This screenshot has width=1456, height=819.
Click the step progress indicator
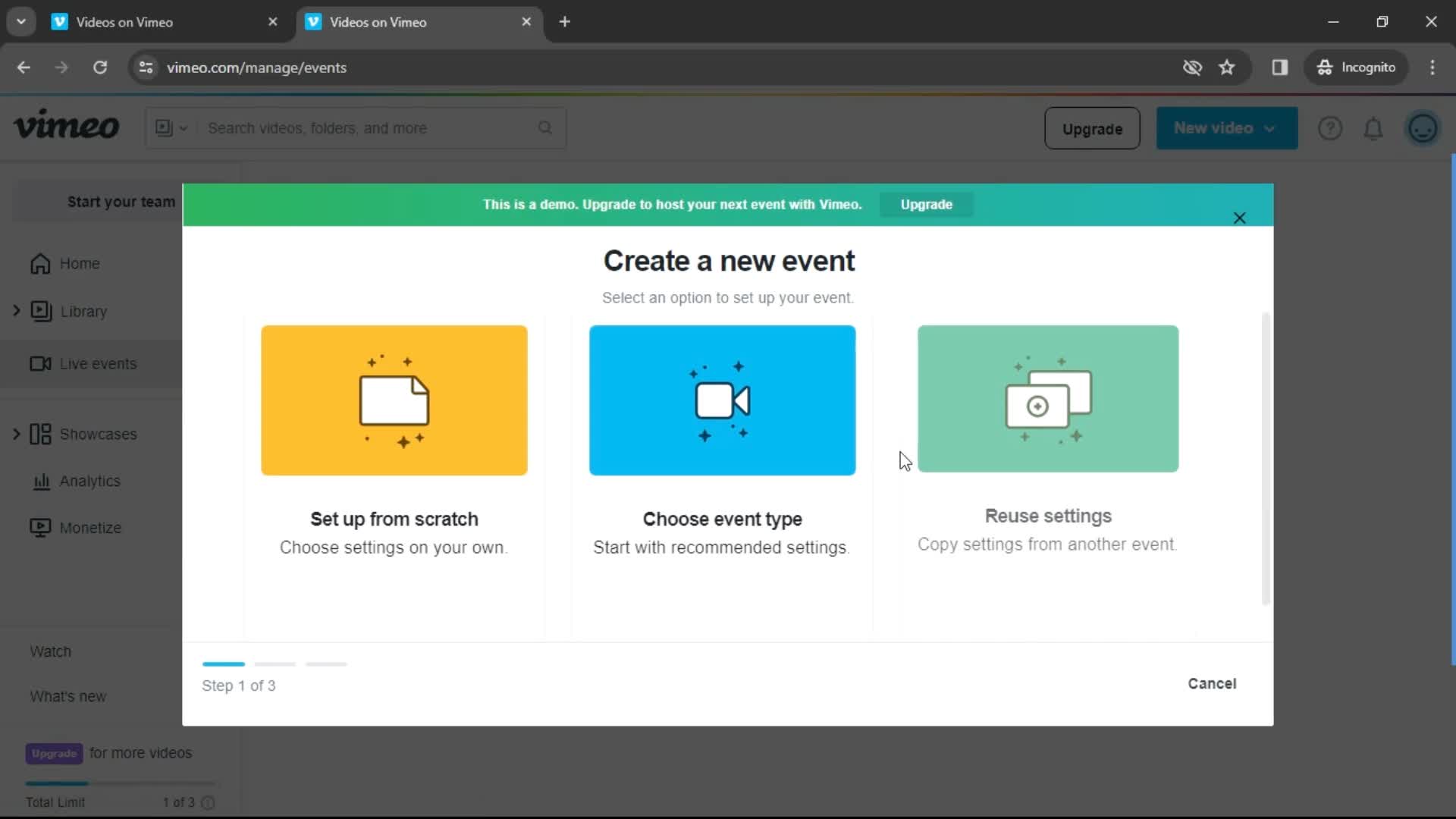point(275,664)
